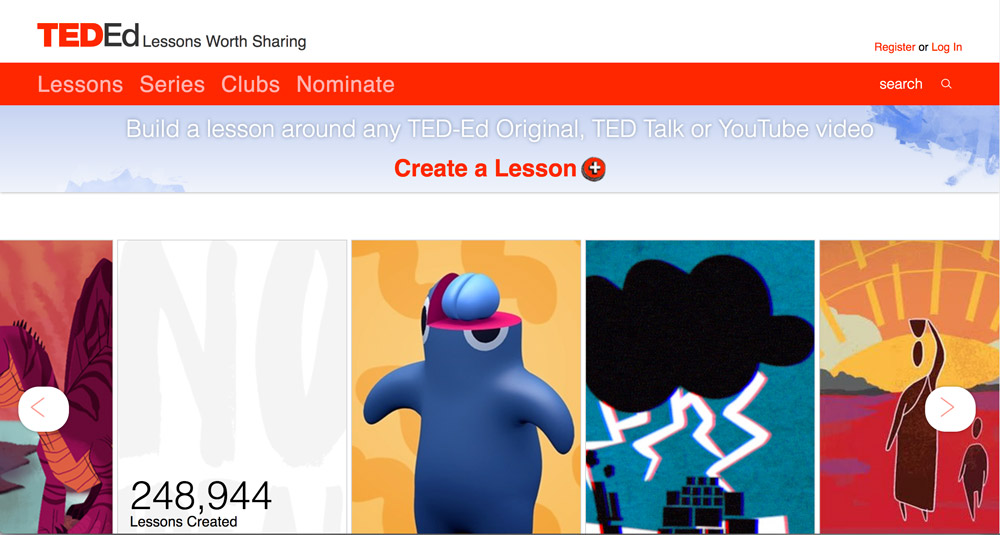Click the TED-Ed logo
The height and width of the screenshot is (535, 1000).
88,36
